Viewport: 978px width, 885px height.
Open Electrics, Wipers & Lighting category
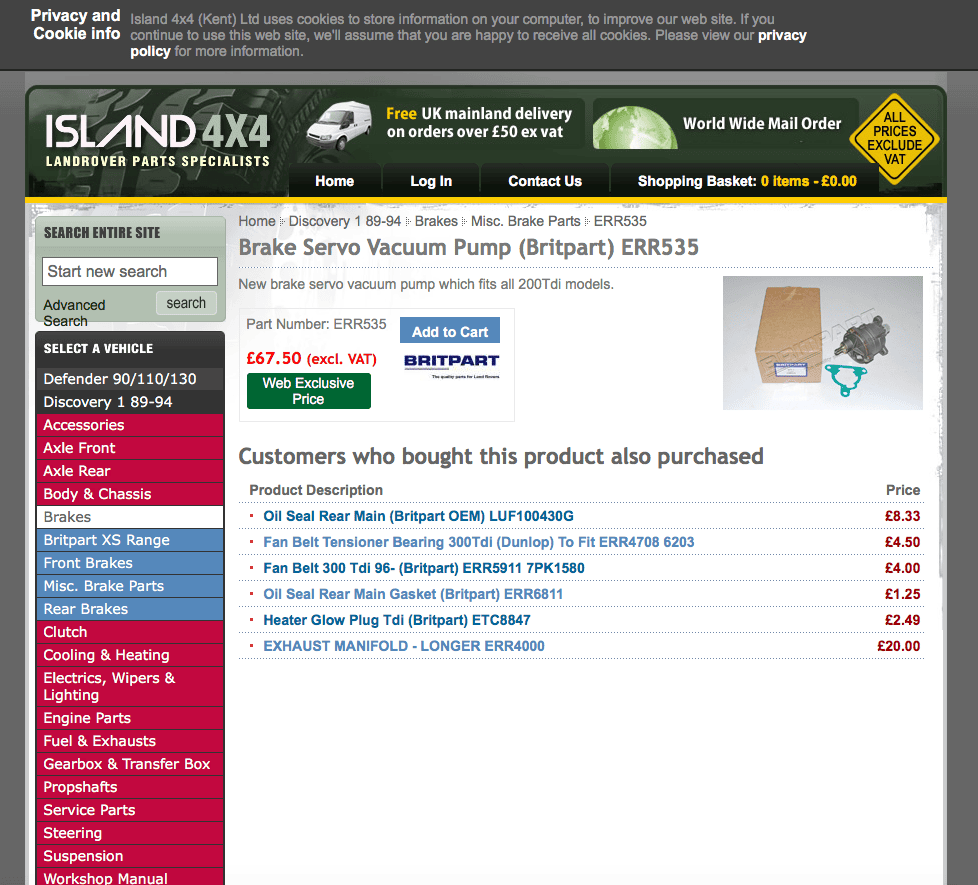click(x=130, y=687)
